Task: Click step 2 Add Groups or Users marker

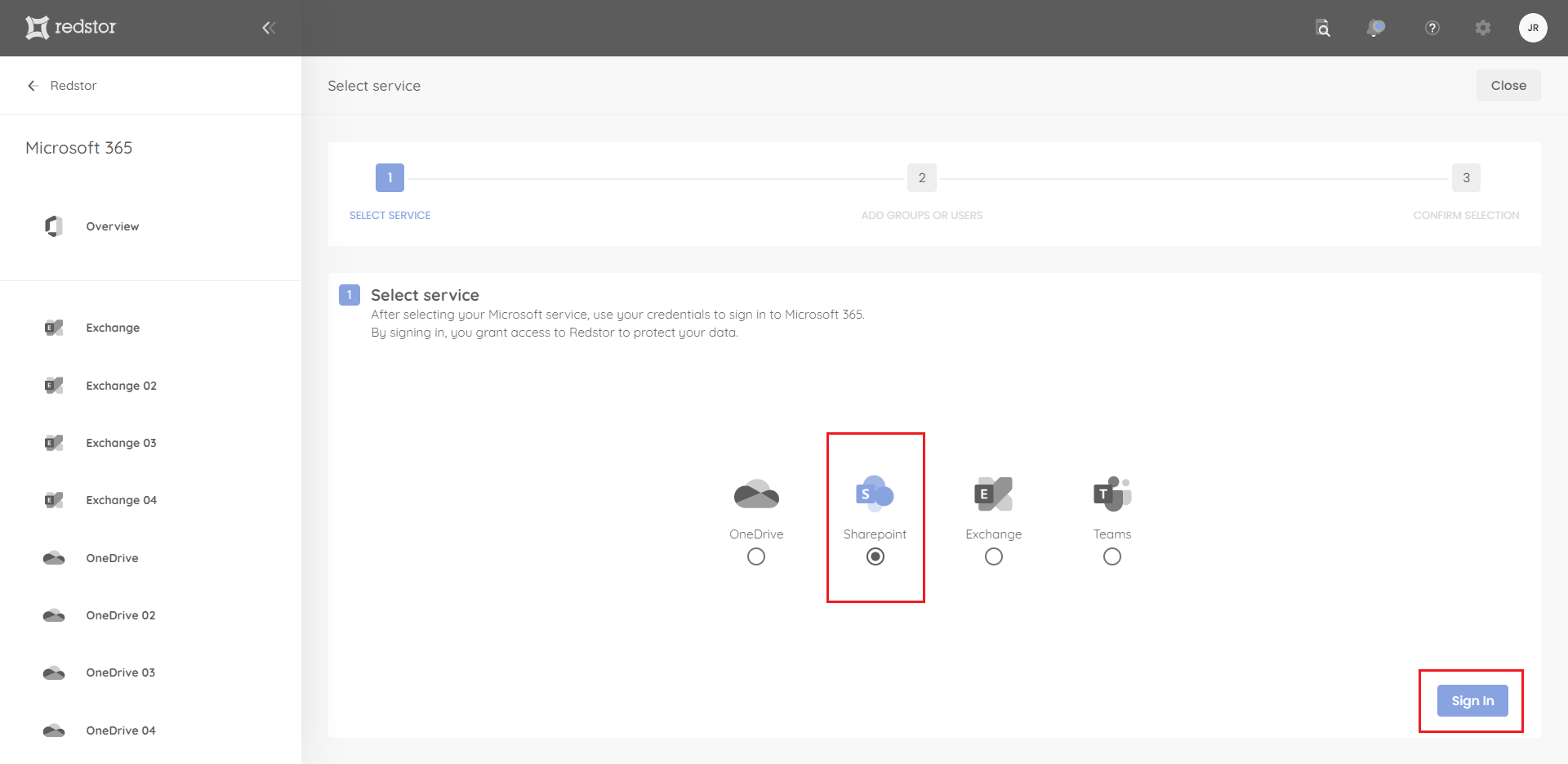Action: (x=922, y=177)
